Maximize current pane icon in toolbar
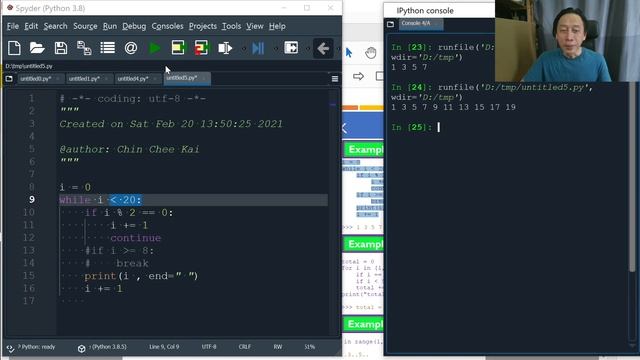This screenshot has height=360, width=640. click(x=291, y=48)
